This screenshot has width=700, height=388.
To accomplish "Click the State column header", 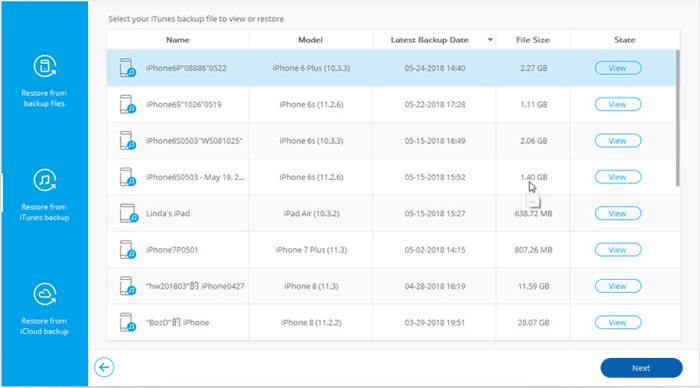I will (x=625, y=40).
